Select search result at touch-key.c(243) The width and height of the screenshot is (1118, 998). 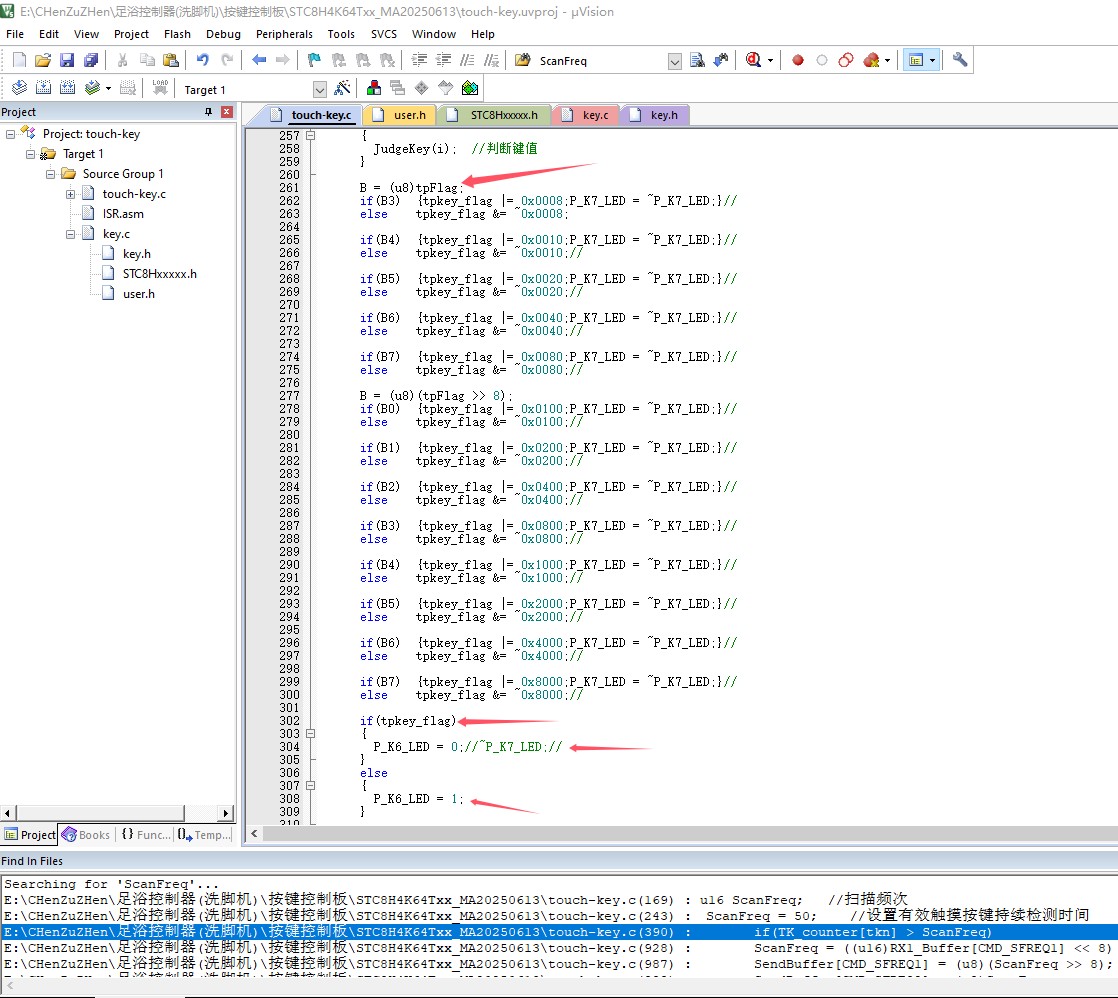[559, 916]
